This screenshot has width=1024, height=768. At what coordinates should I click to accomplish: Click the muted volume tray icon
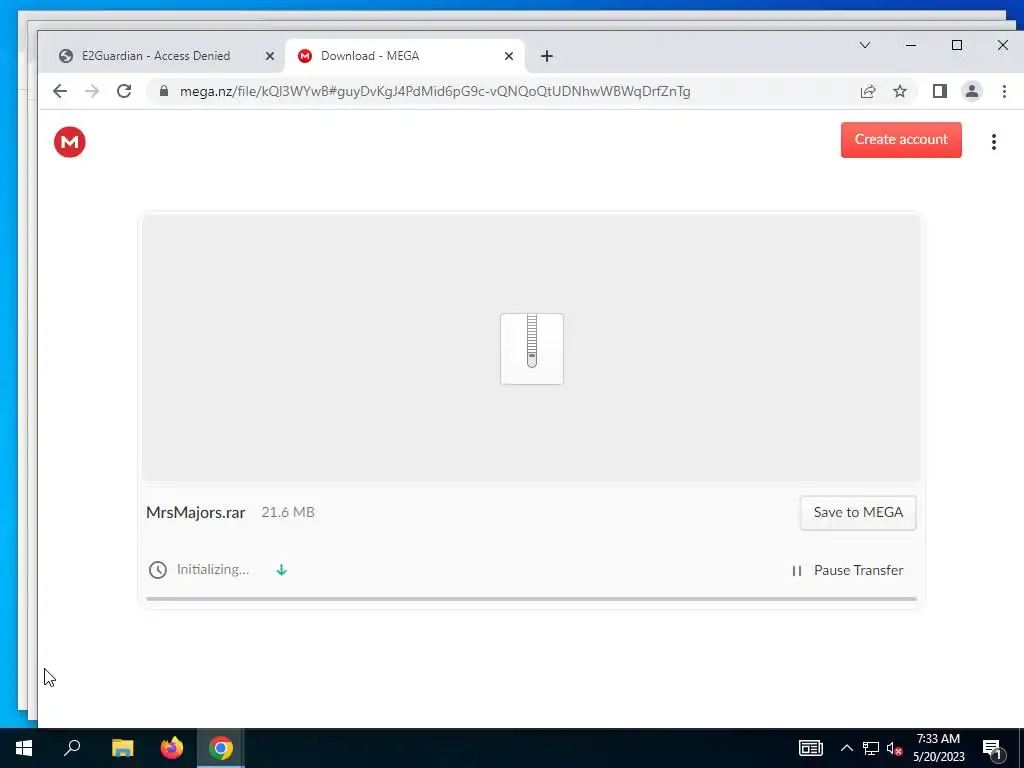[x=894, y=748]
